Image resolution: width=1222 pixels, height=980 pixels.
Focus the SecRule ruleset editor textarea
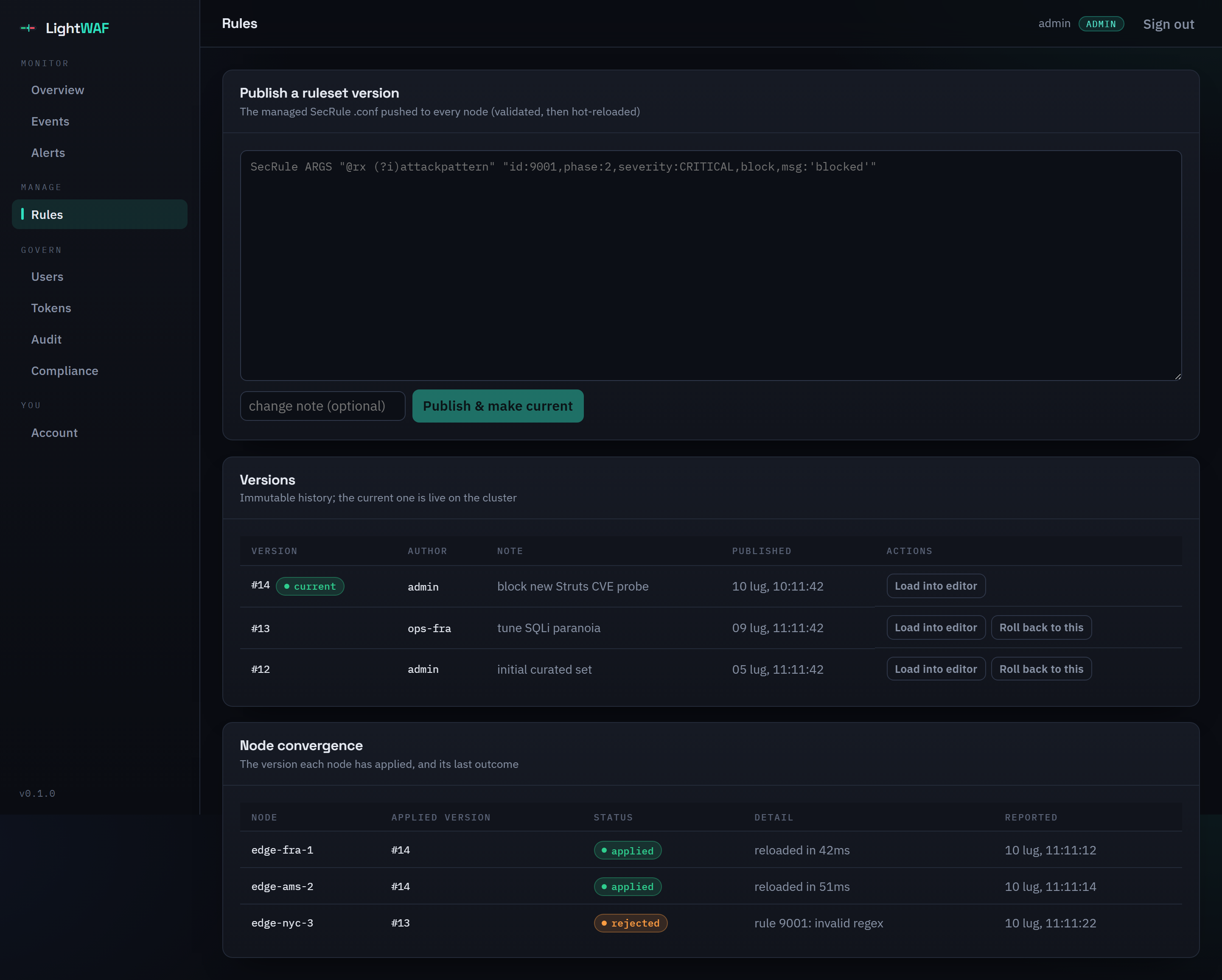click(711, 265)
